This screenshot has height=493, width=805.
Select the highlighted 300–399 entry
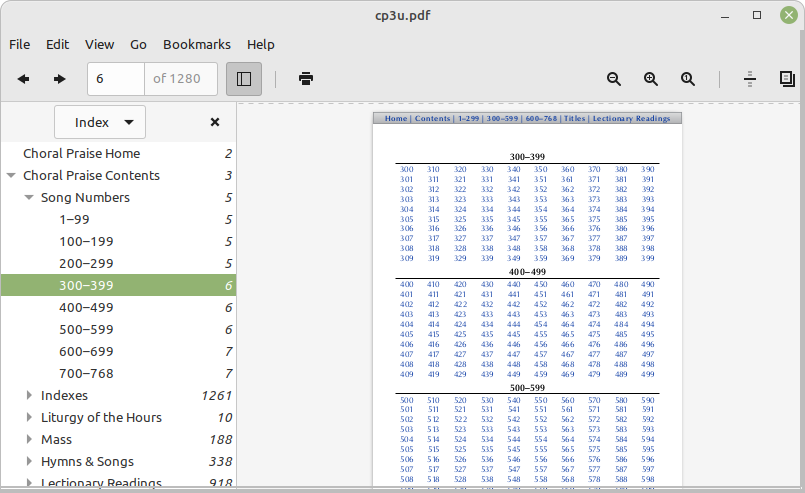point(118,286)
